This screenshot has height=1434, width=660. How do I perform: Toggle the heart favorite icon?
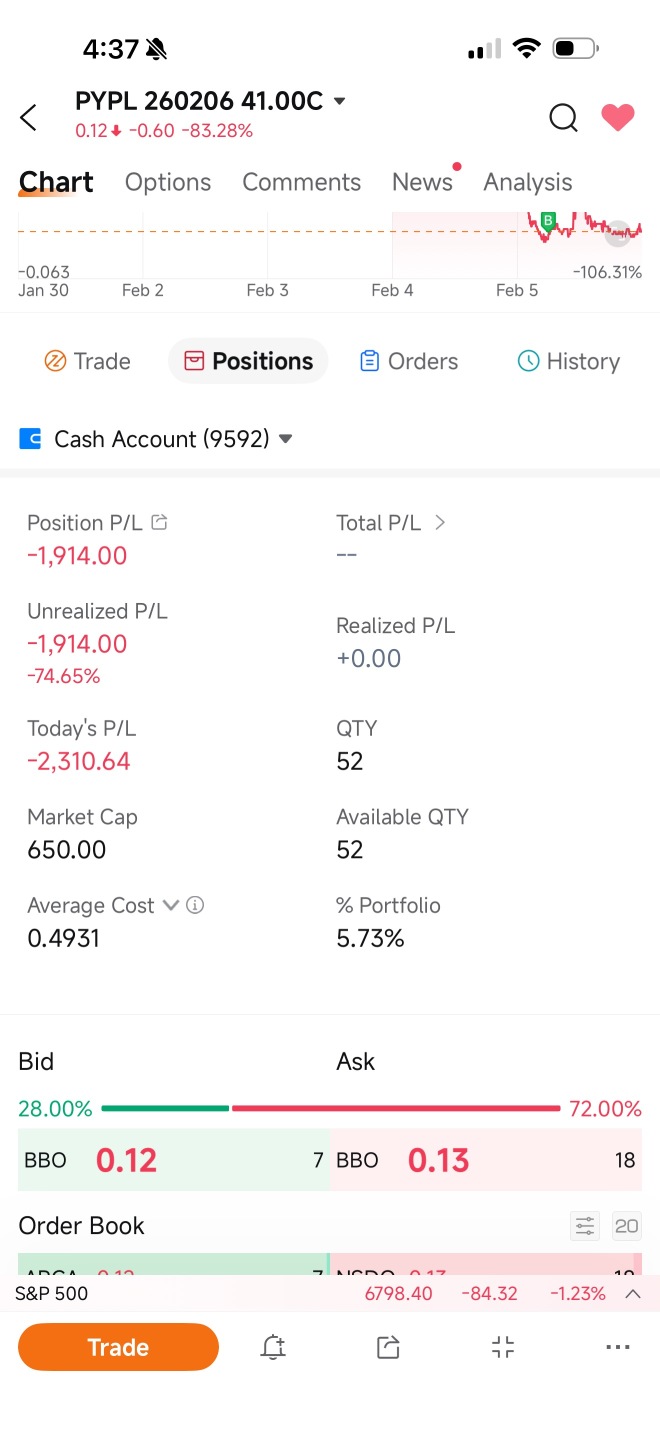coord(618,118)
